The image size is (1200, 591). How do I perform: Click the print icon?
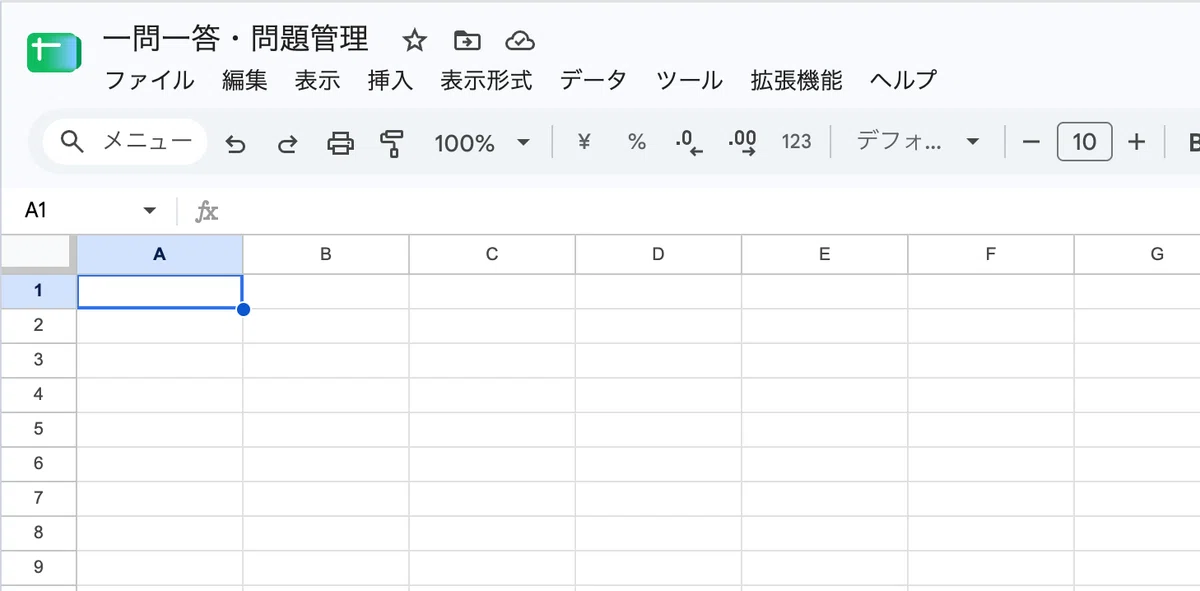pos(341,143)
